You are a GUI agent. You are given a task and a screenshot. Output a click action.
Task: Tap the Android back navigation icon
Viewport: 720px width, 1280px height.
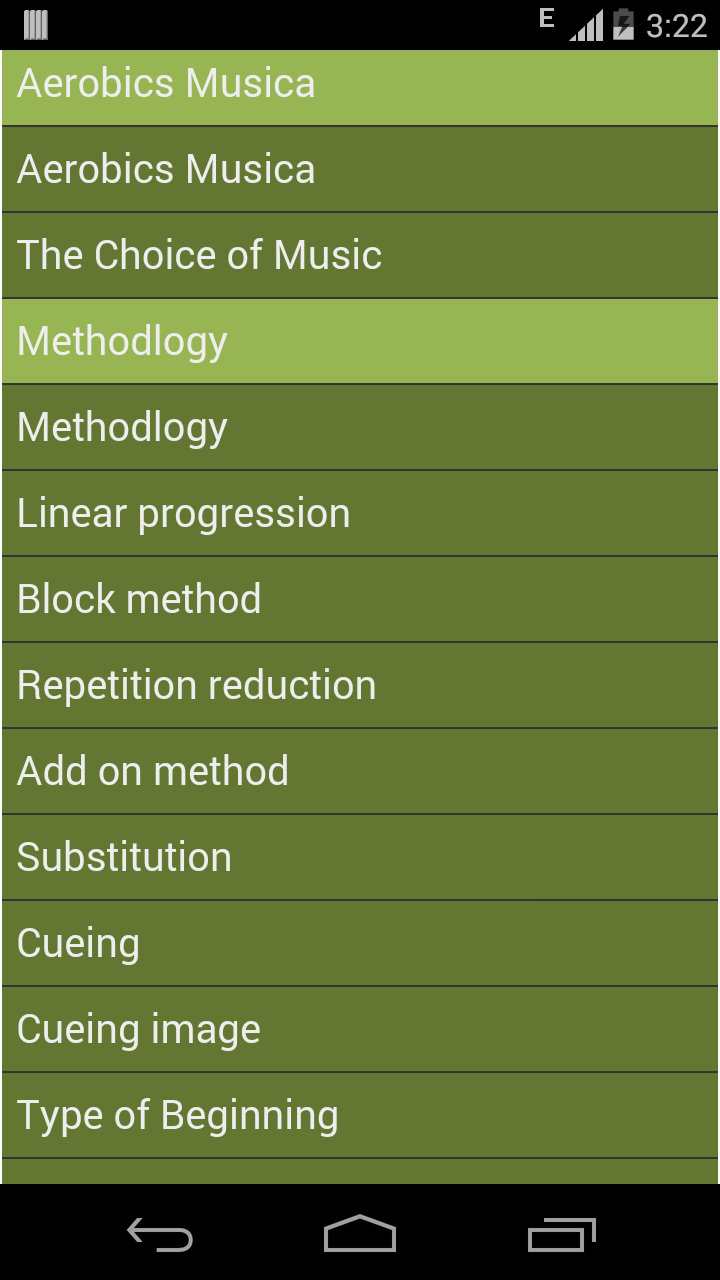click(160, 1235)
